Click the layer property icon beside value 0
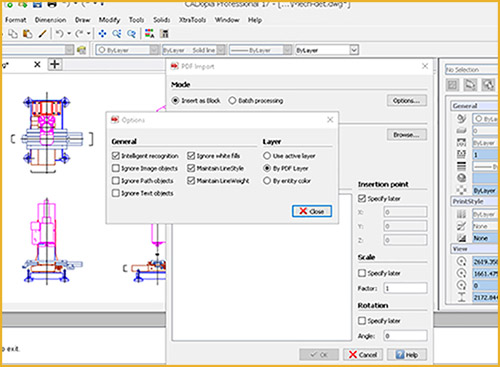The height and width of the screenshot is (367, 500). coord(461,130)
